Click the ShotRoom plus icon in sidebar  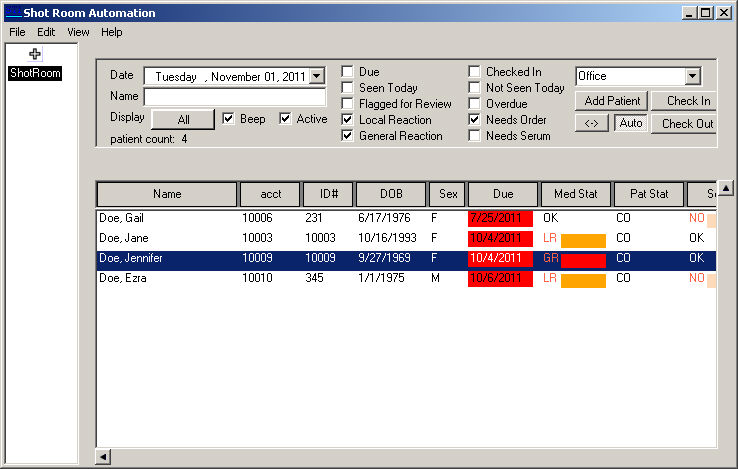click(x=34, y=54)
